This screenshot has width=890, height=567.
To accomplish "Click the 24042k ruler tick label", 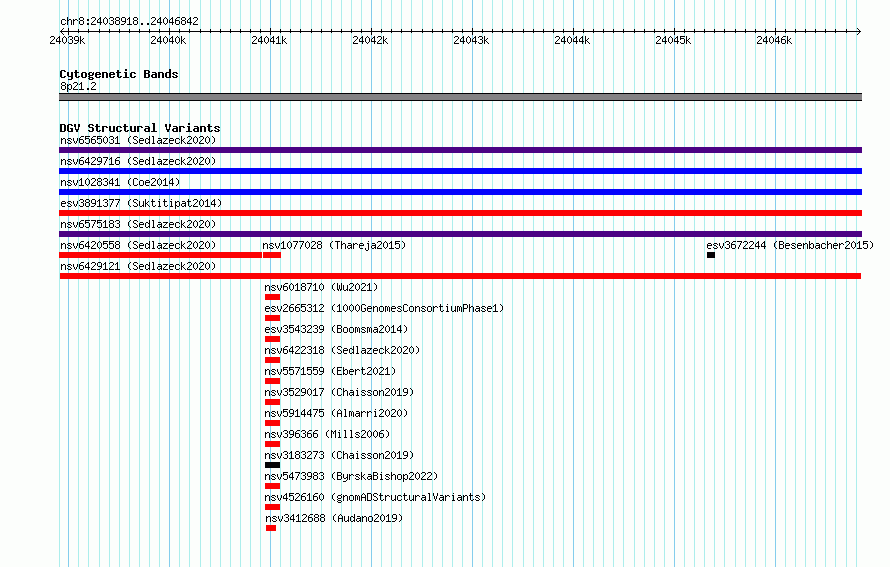I will (x=370, y=40).
